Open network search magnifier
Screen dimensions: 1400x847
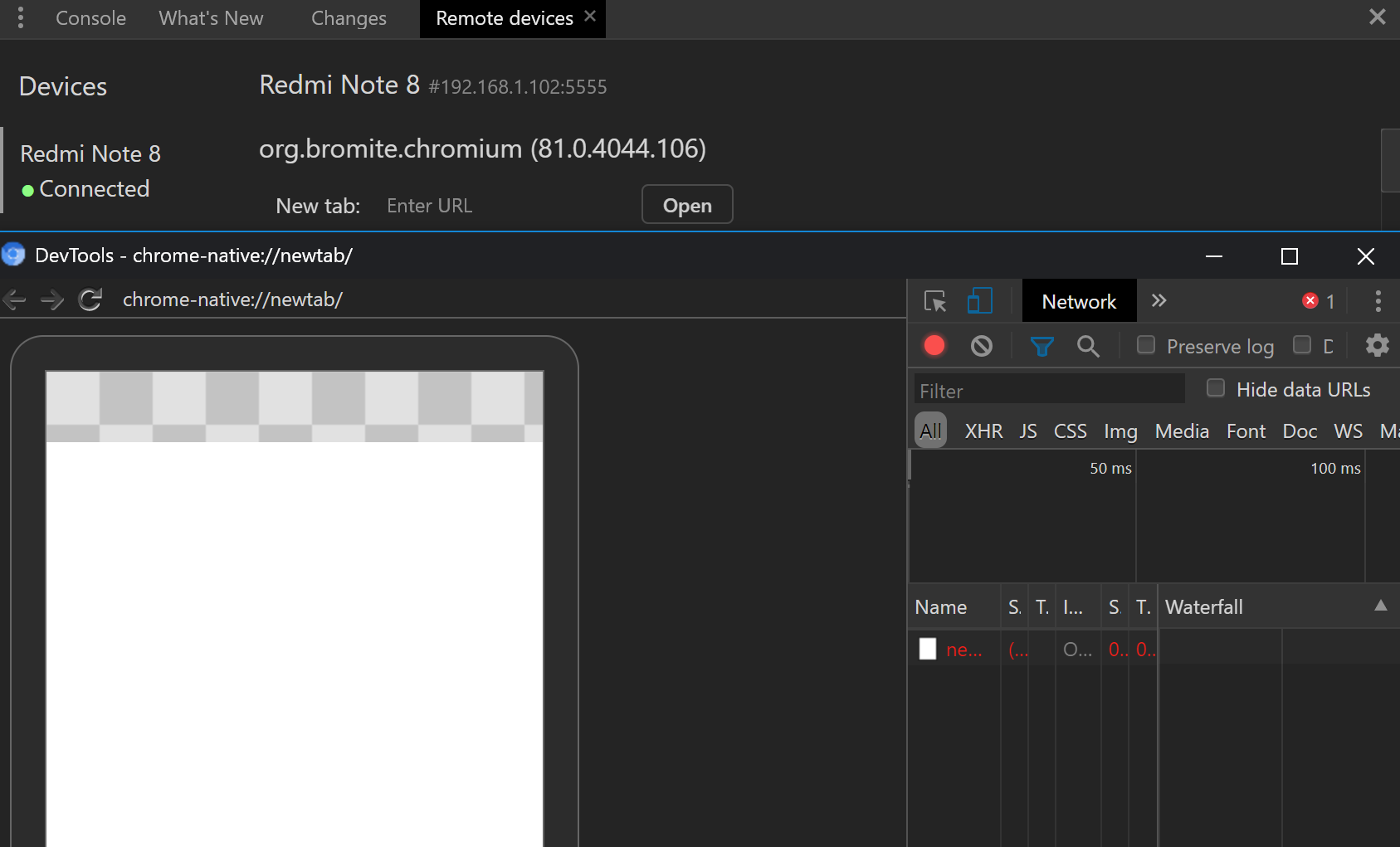1088,346
